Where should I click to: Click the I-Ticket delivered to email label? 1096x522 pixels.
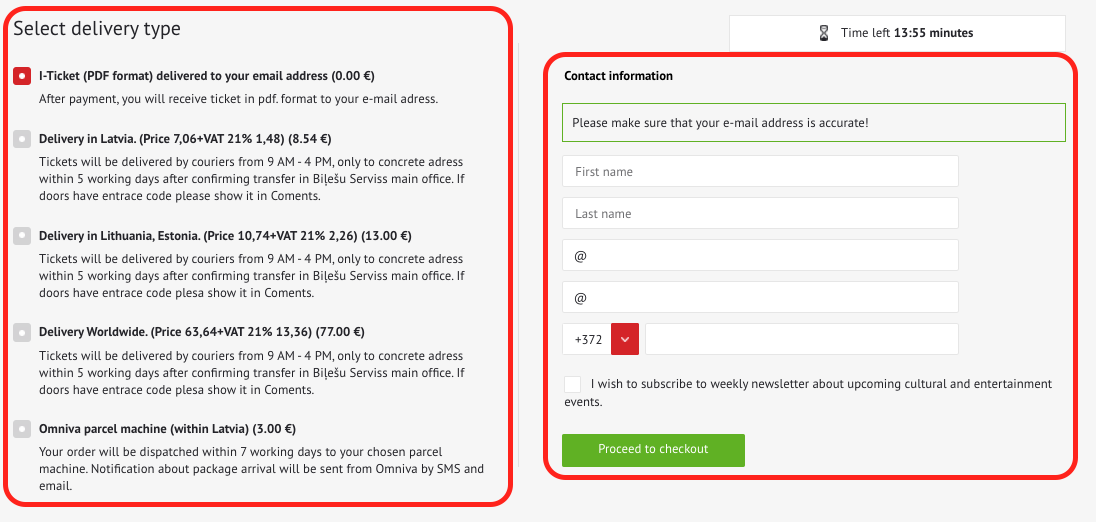point(212,75)
